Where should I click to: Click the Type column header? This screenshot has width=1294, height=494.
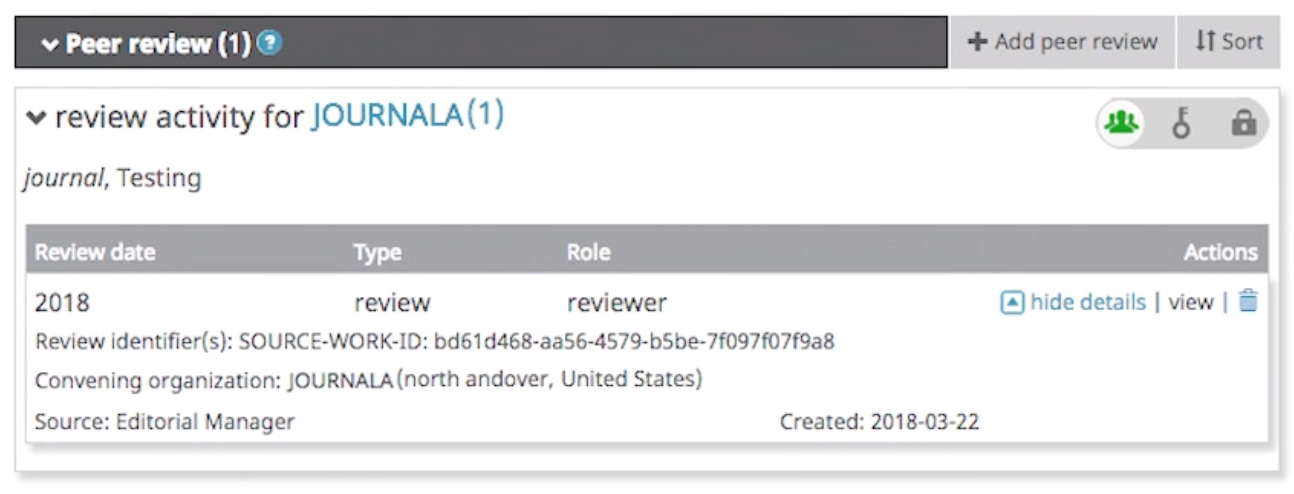tap(377, 252)
